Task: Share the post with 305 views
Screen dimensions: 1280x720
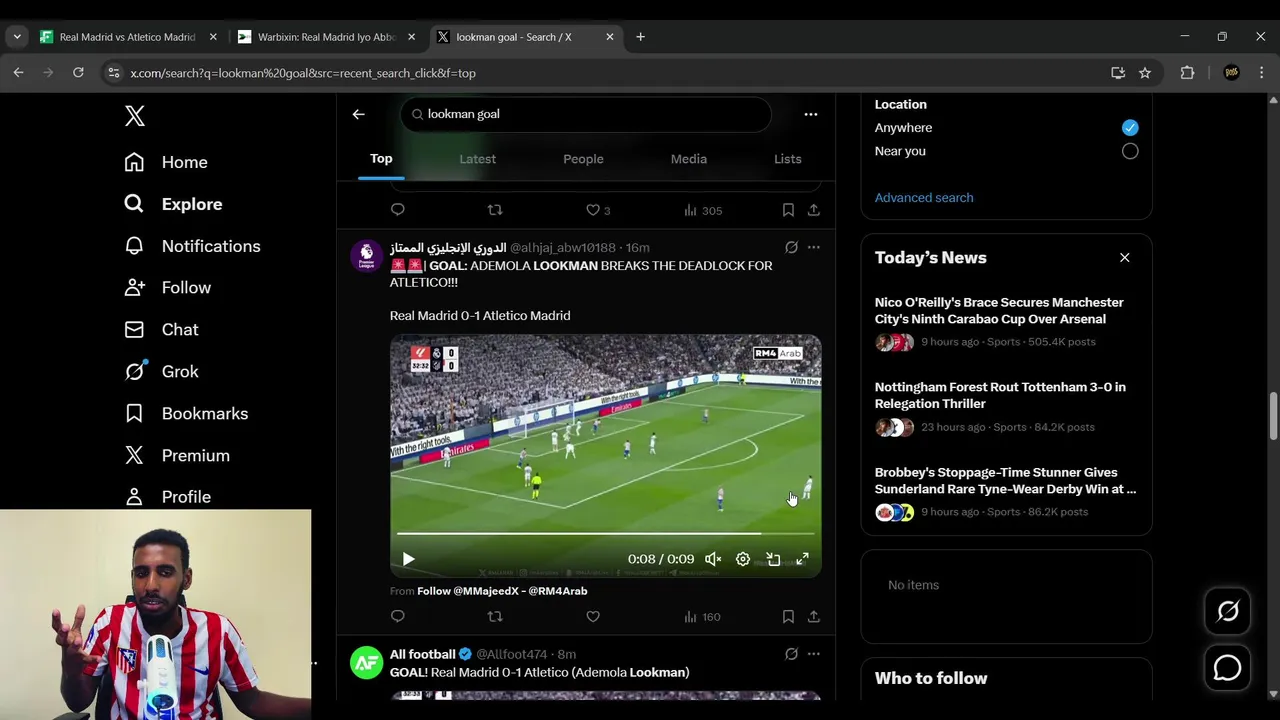Action: (x=814, y=210)
